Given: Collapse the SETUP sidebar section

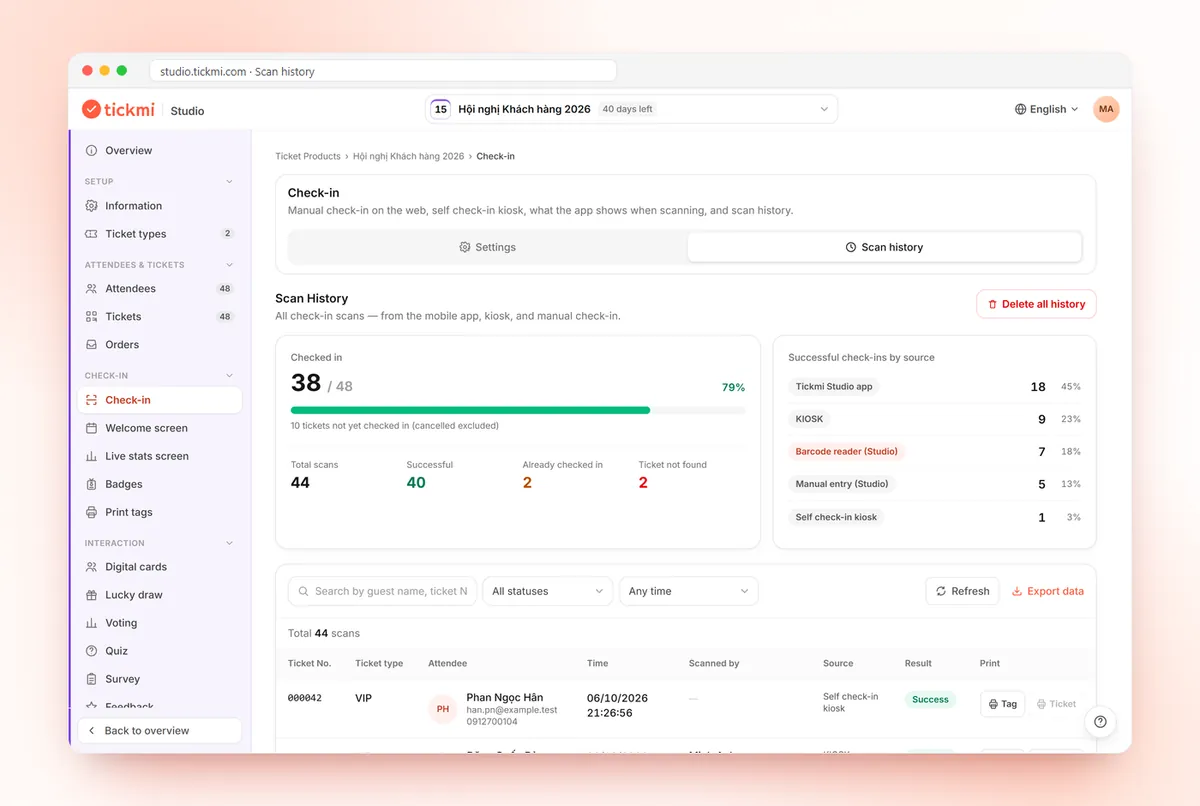Looking at the screenshot, I should coord(229,181).
